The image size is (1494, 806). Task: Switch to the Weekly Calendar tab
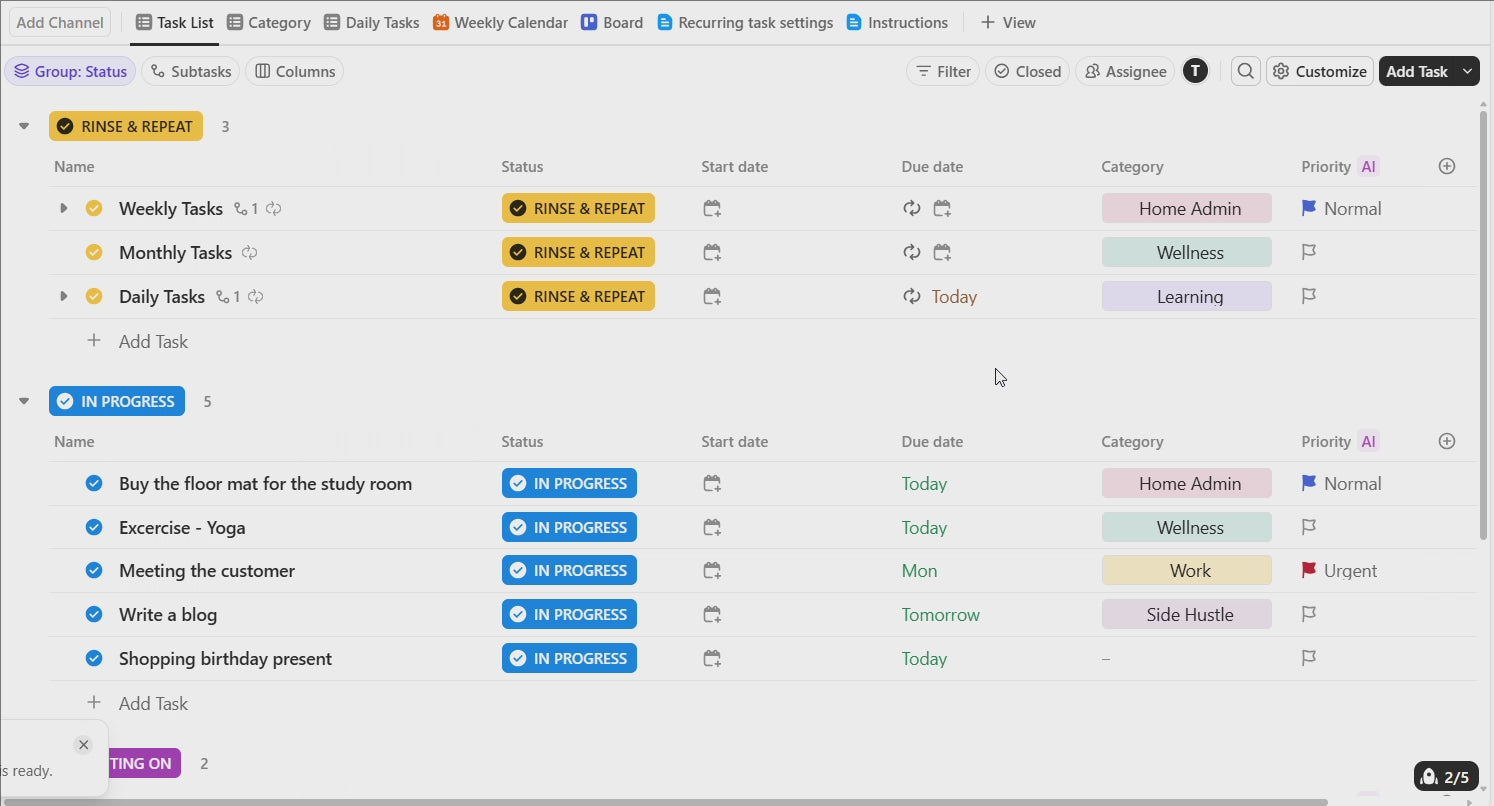click(500, 22)
